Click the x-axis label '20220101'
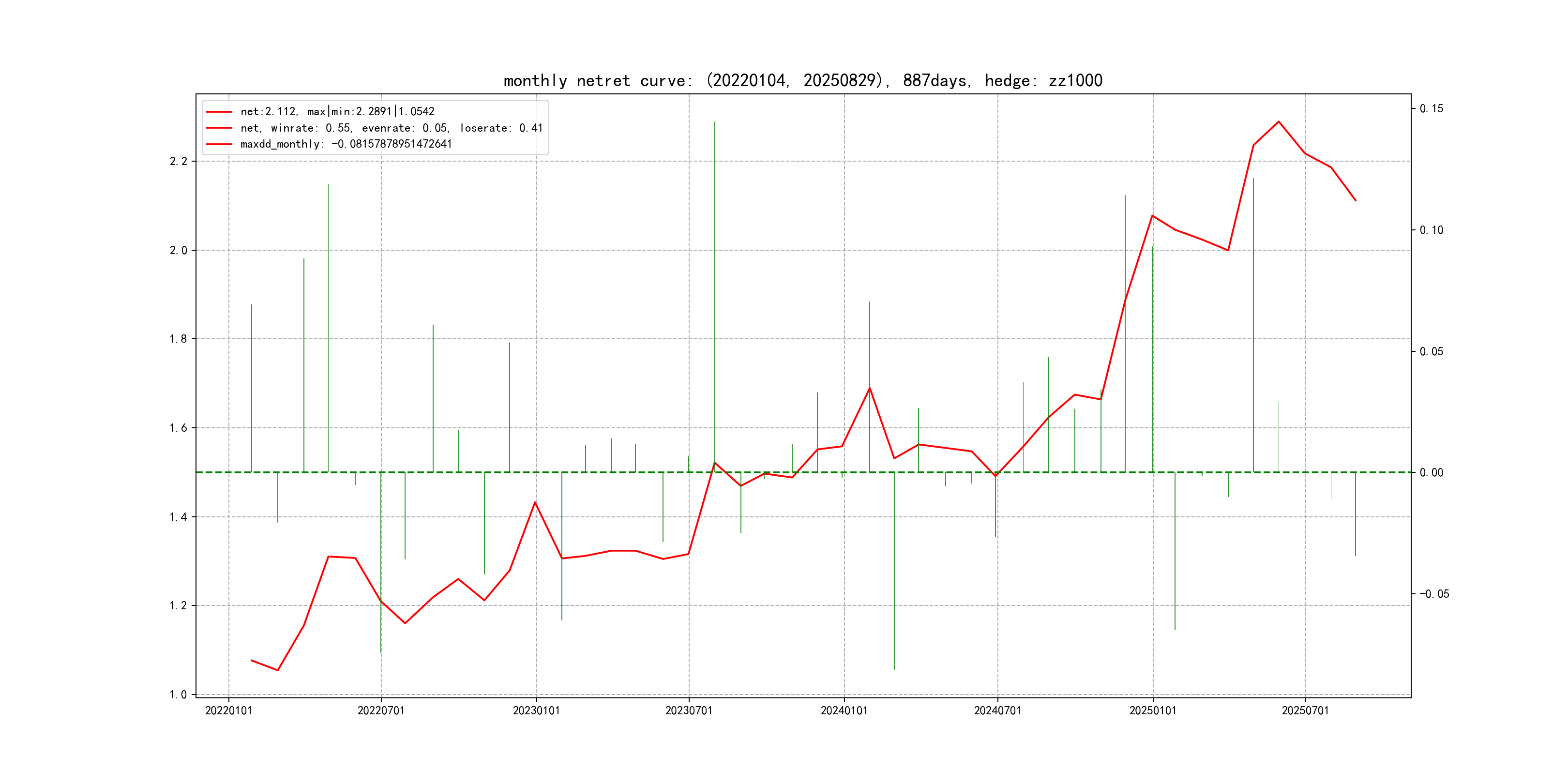1568x784 pixels. pos(228,710)
